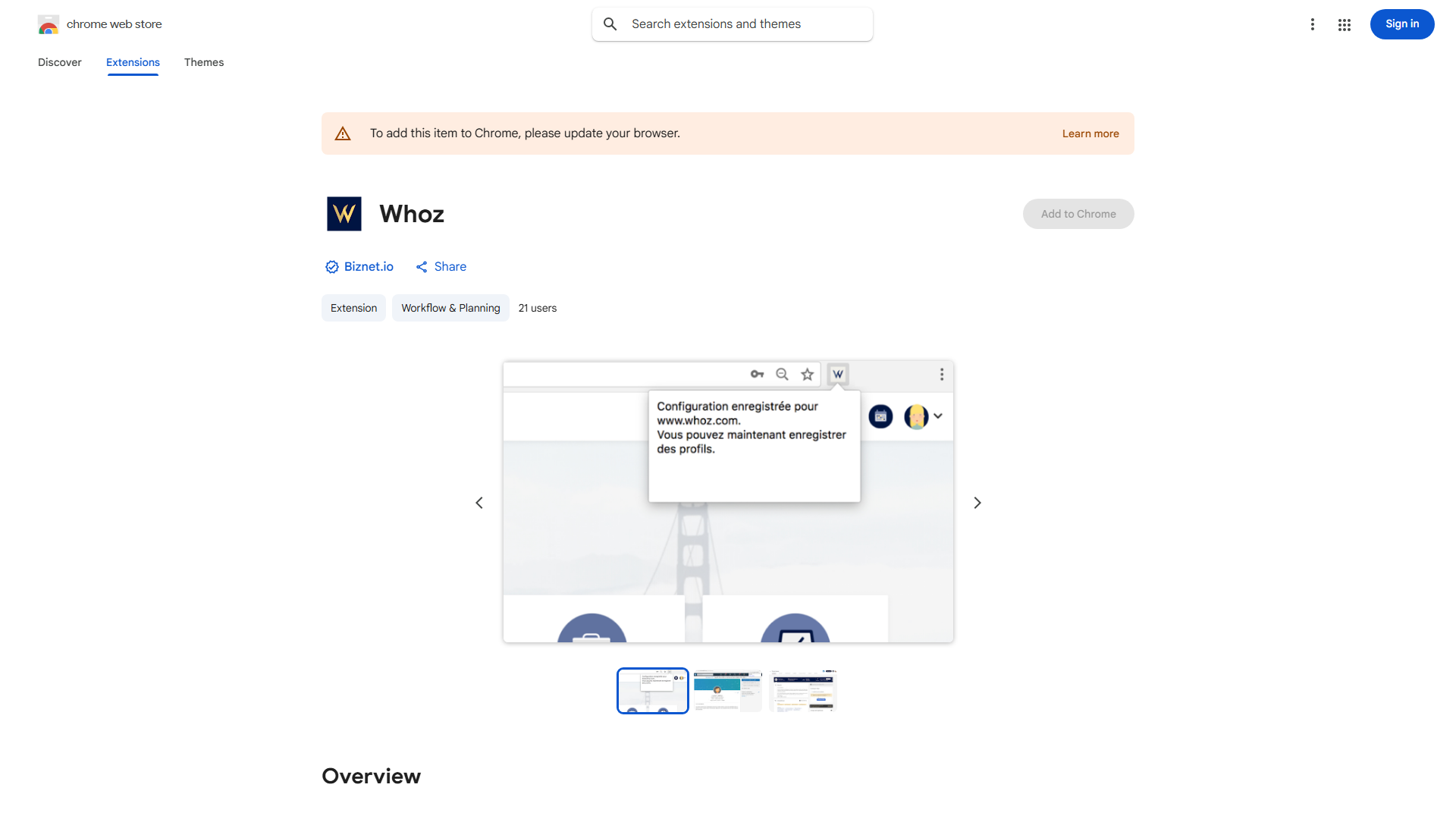Click the Workflow & Planning category chip
The width and height of the screenshot is (1456, 819).
pos(450,308)
